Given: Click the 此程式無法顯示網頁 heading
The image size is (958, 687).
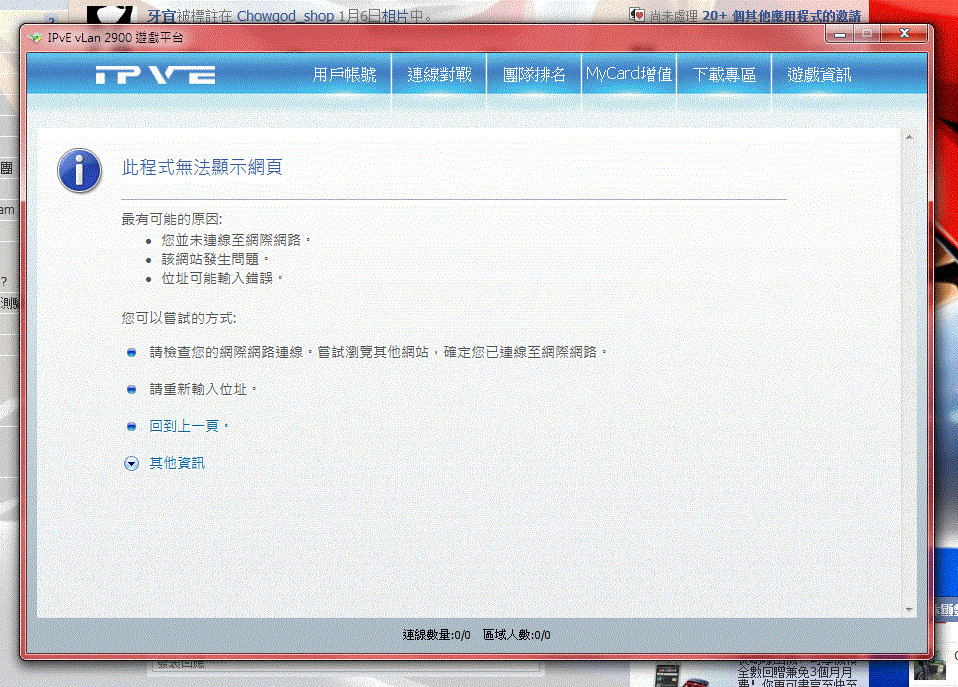Looking at the screenshot, I should tap(202, 167).
